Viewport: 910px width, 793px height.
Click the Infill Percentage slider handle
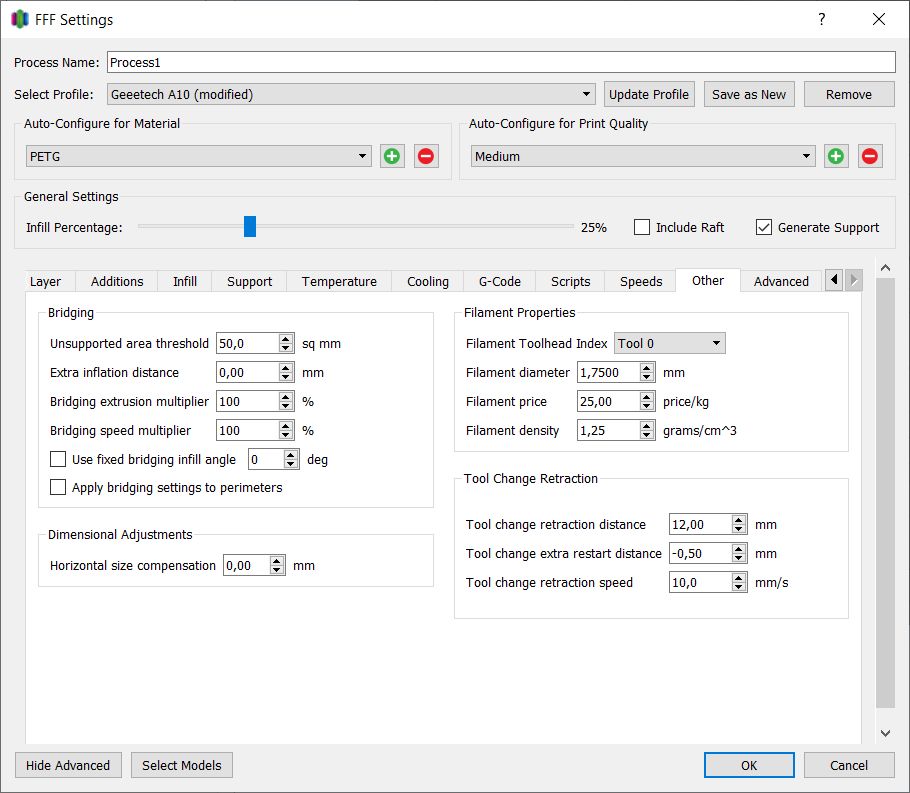[x=250, y=226]
